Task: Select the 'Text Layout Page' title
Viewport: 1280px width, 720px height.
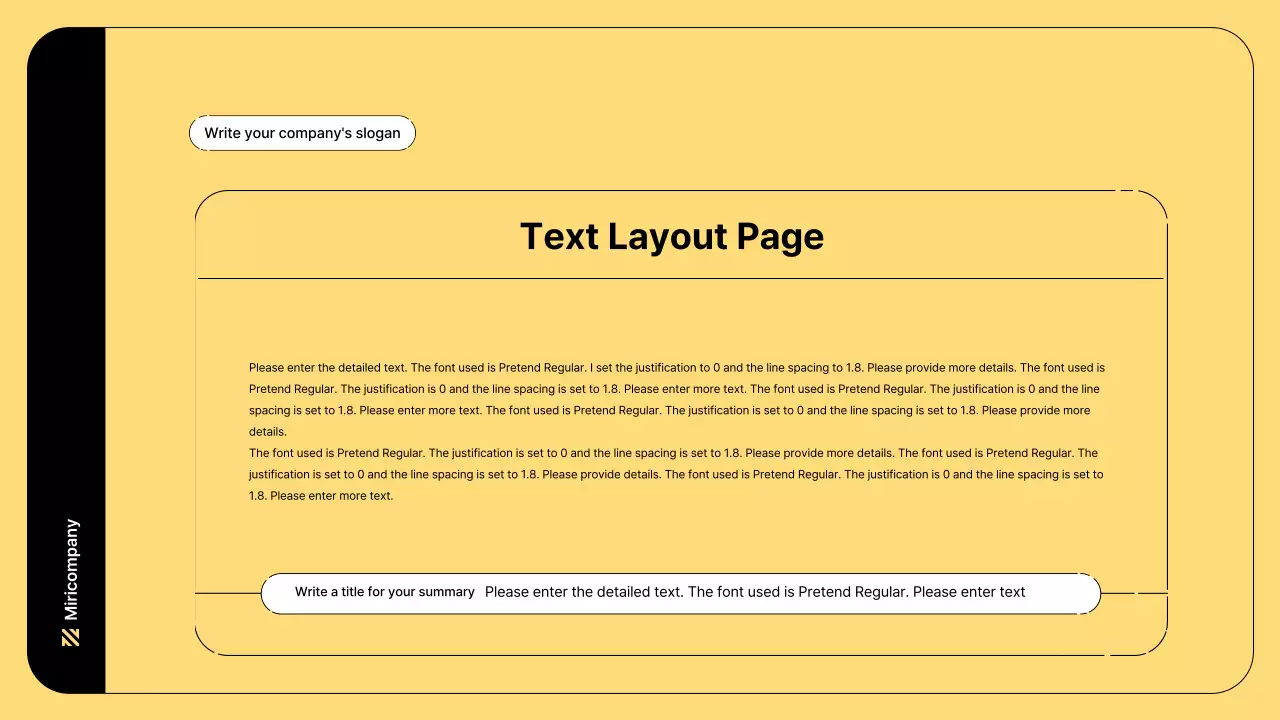Action: (672, 236)
